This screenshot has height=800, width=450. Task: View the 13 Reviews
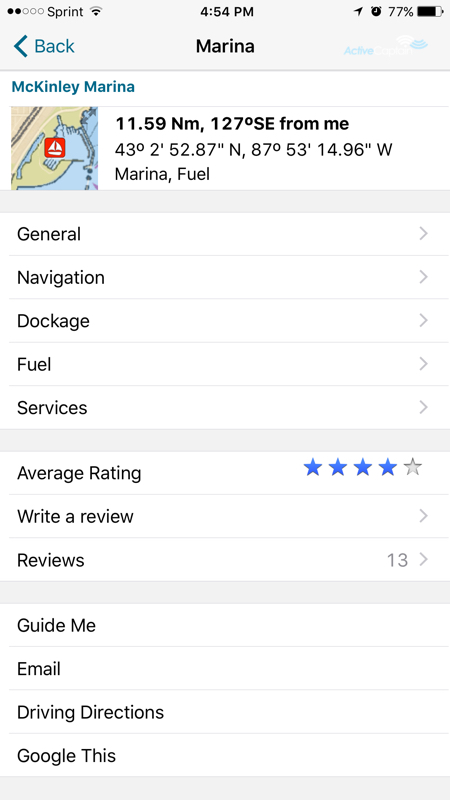tap(225, 560)
